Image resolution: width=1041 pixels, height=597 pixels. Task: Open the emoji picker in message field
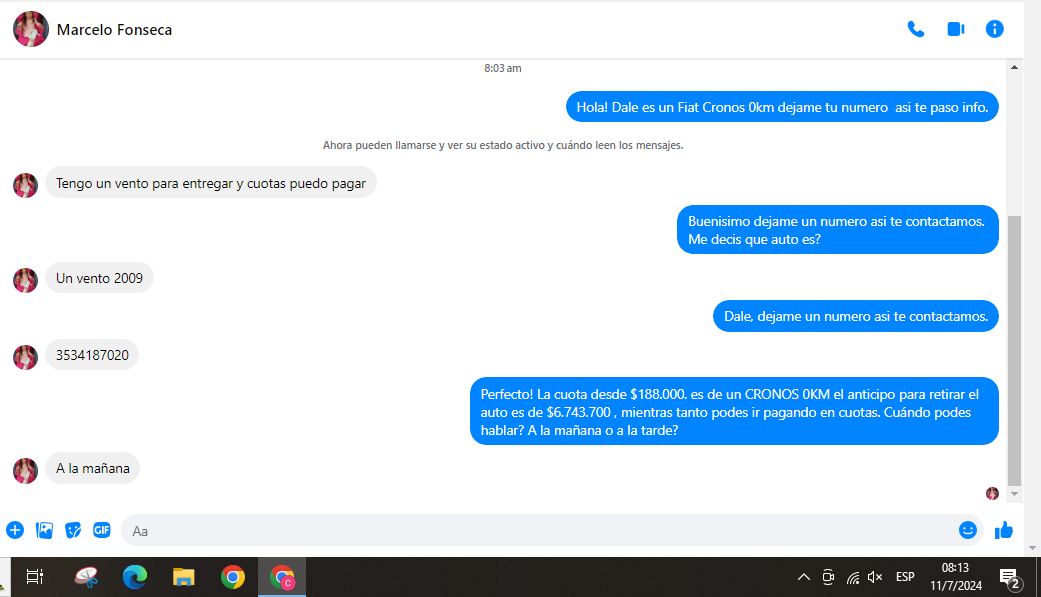967,530
